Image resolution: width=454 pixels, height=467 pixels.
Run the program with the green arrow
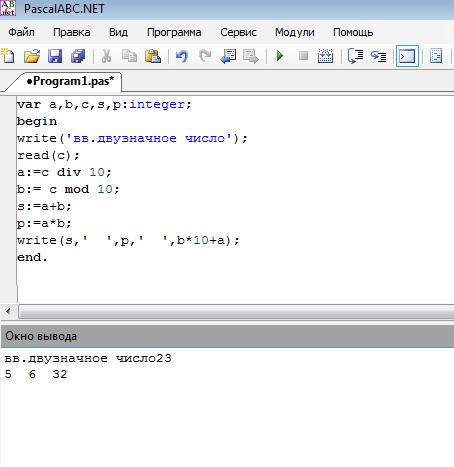[x=280, y=56]
